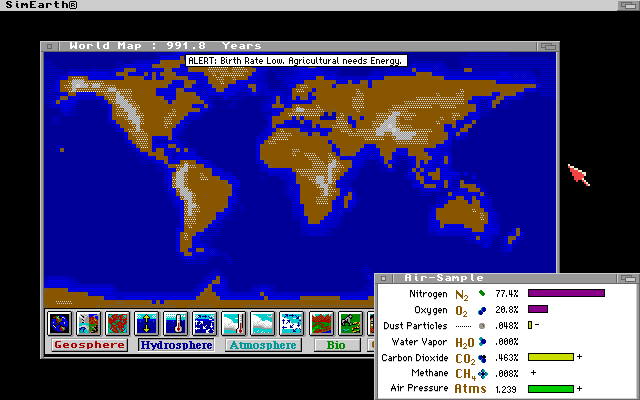
Task: Click the CH4 chemical symbol
Action: [465, 374]
